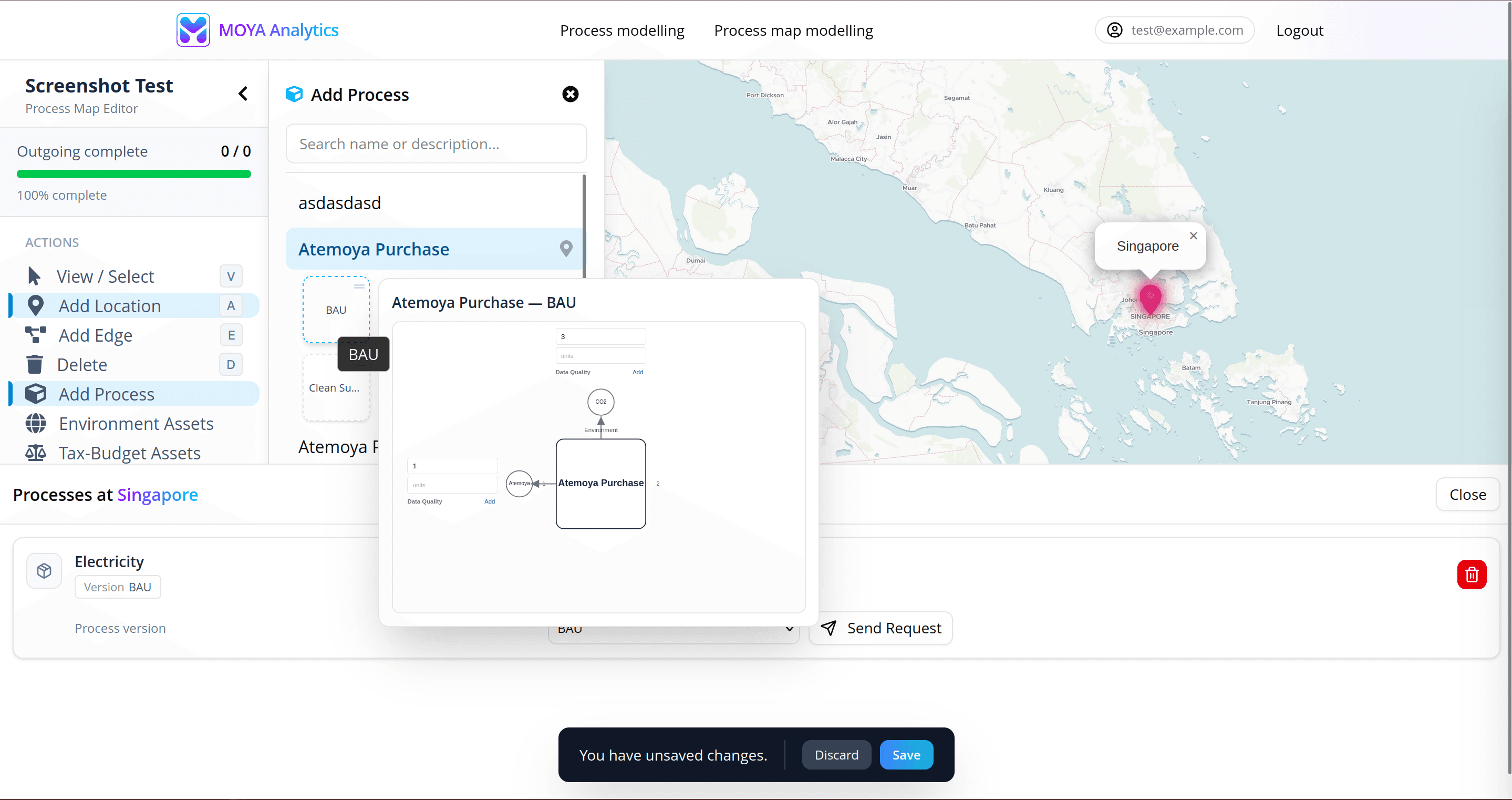
Task: Select the View/Select cursor tool
Action: (35, 275)
